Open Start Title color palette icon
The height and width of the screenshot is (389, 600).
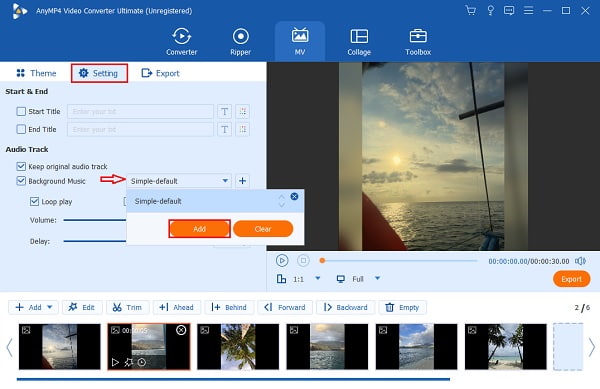coord(243,111)
